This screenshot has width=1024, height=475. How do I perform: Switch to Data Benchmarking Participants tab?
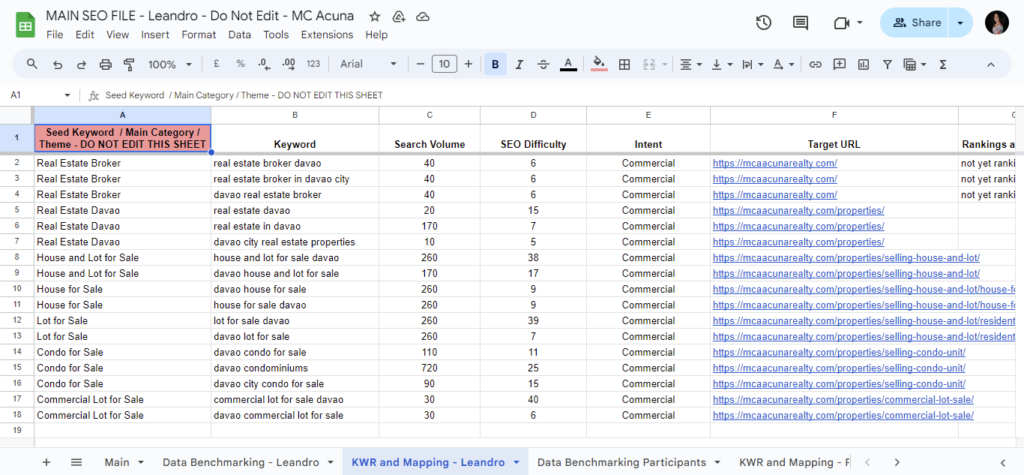click(630, 462)
